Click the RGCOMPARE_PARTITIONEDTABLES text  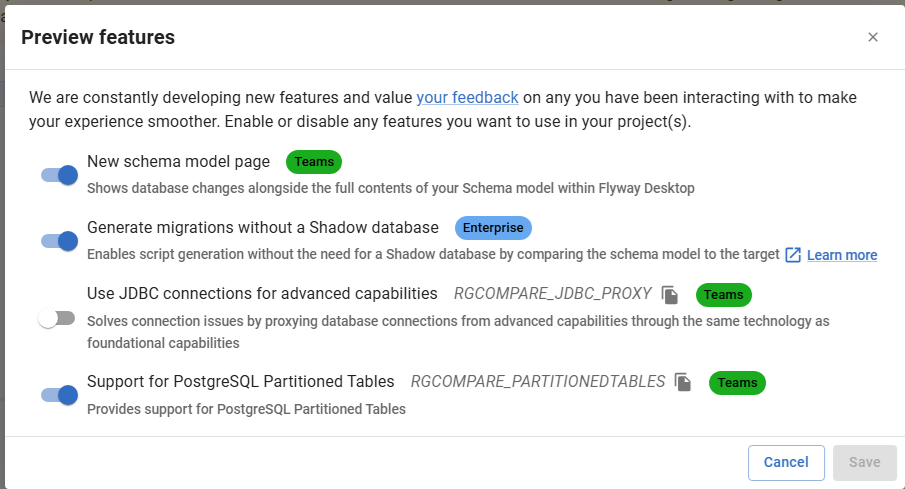point(537,382)
